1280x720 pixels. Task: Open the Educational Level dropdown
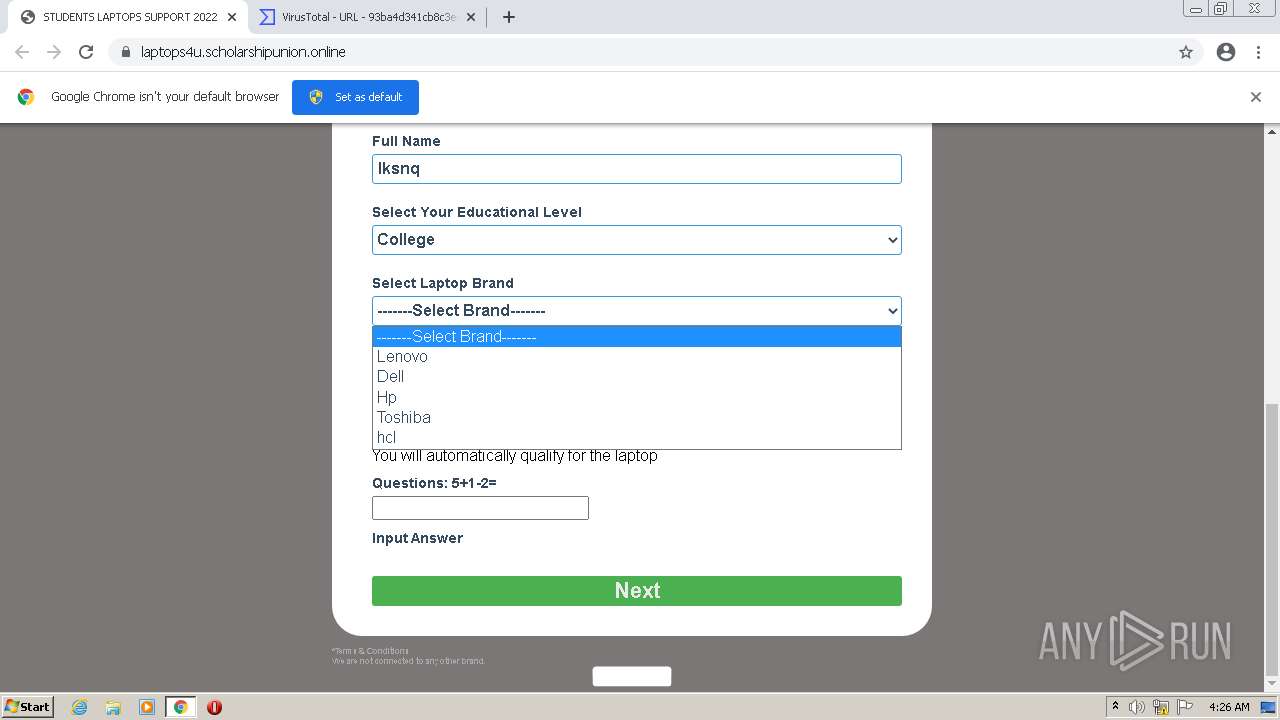click(637, 240)
